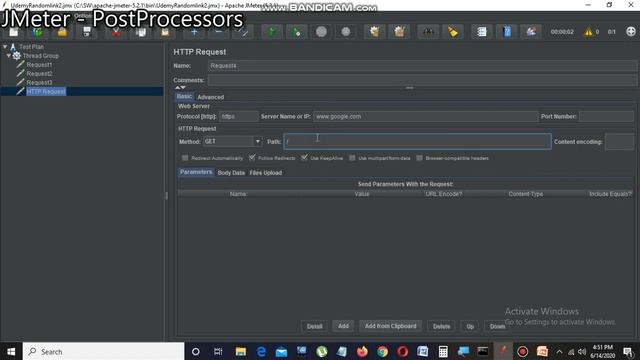The width and height of the screenshot is (640, 360).
Task: Open Search with binoculars icon
Action: pos(428,32)
